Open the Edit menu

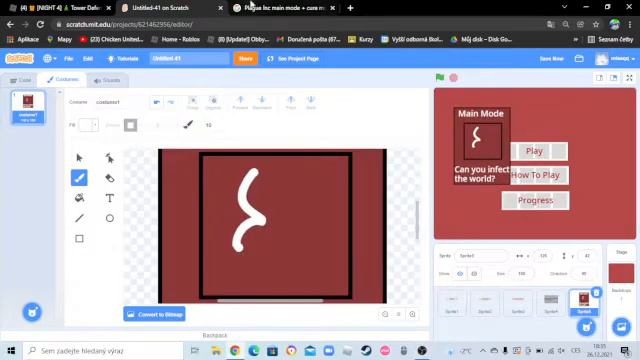pyautogui.click(x=88, y=58)
